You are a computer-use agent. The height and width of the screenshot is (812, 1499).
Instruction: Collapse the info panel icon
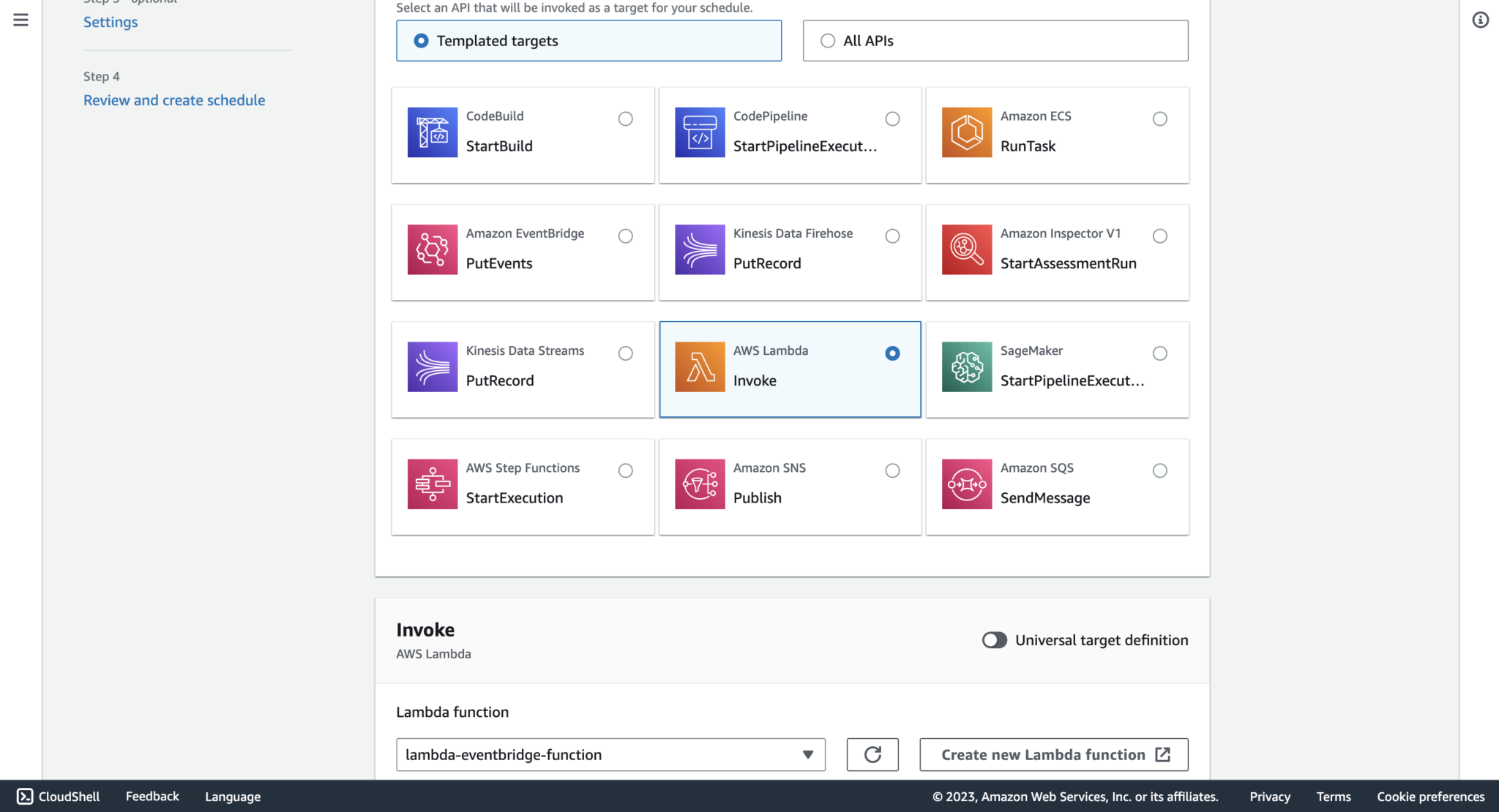(x=1481, y=20)
